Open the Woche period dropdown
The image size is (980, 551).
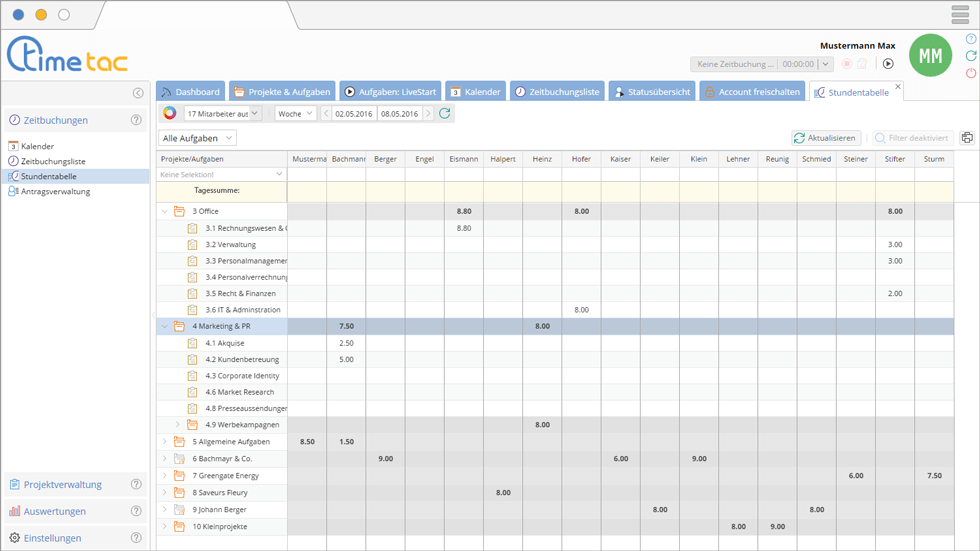(x=295, y=114)
